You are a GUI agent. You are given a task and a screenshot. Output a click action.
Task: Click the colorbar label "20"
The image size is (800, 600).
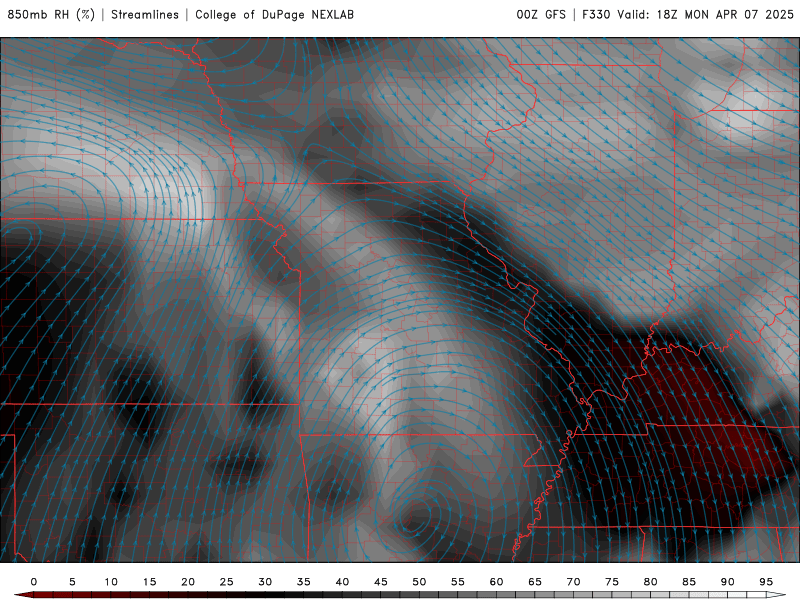coord(188,582)
